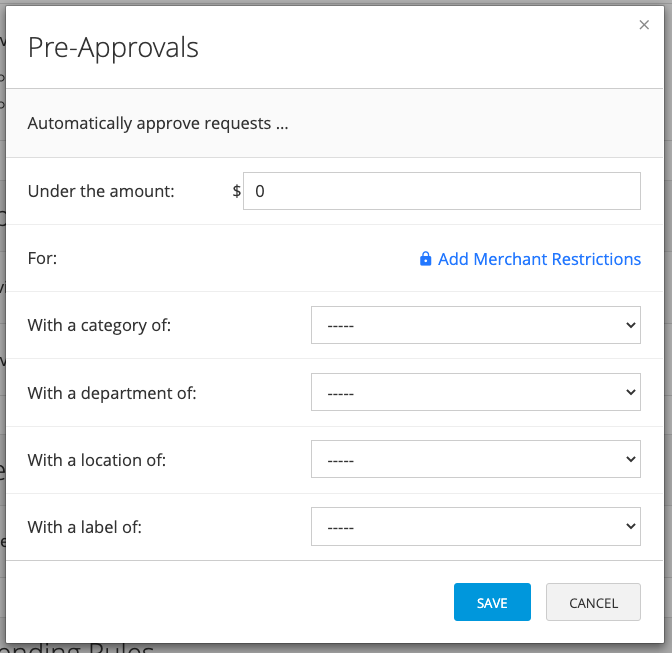Click the Pre-Approvals dialog title
Screen dimensions: 672x653
coord(113,47)
